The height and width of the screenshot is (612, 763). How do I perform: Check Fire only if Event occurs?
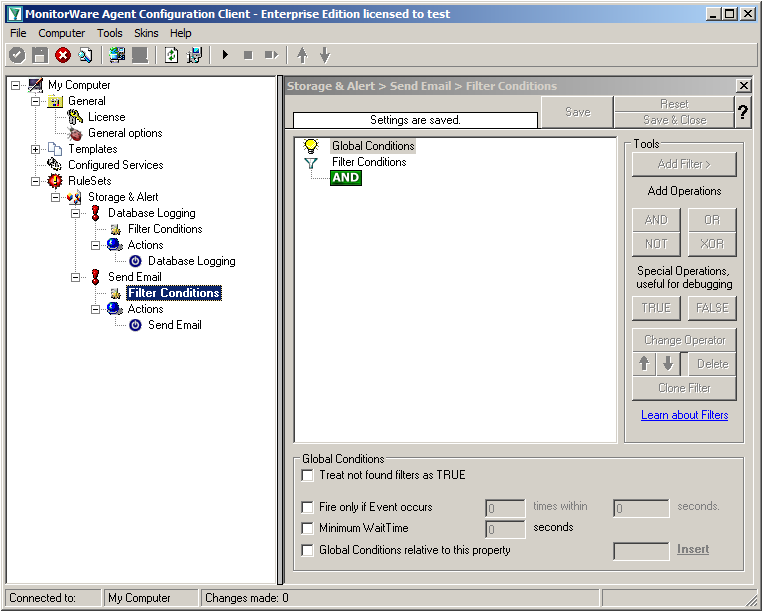click(x=308, y=507)
